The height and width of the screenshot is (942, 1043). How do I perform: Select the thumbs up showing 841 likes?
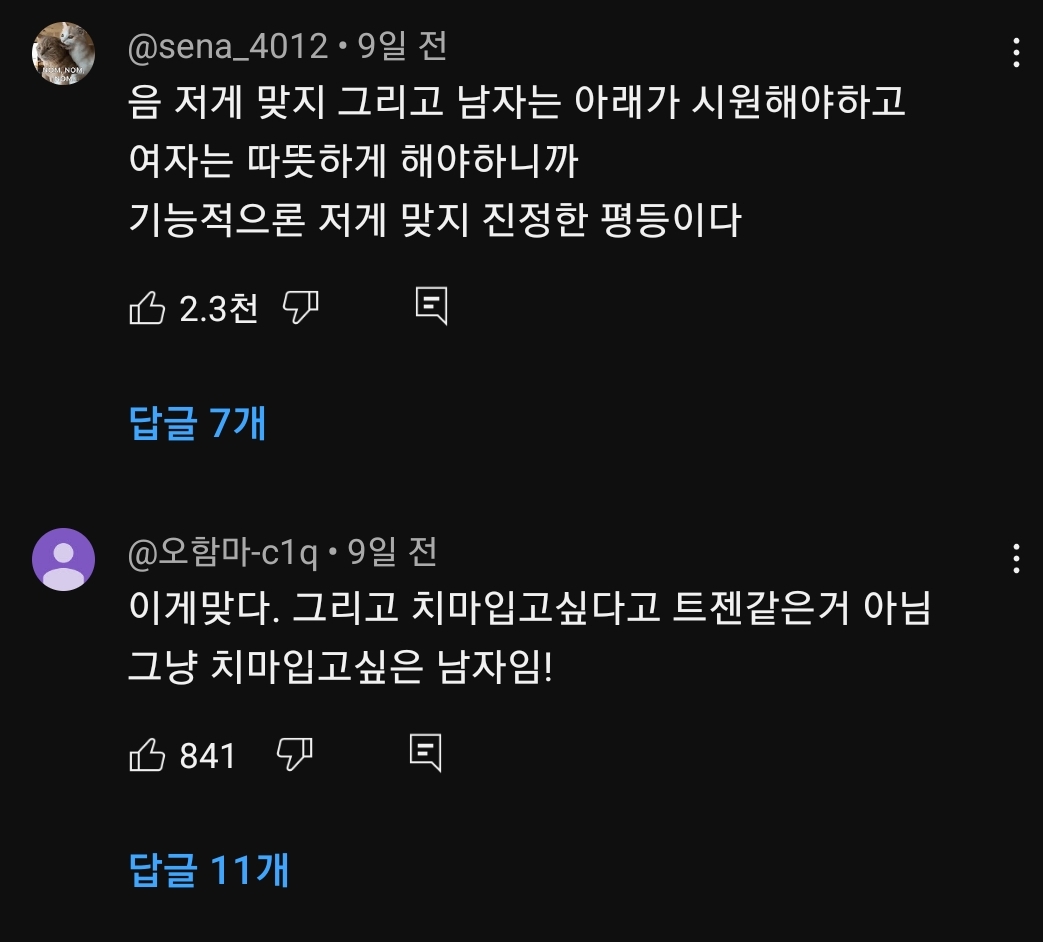(150, 757)
